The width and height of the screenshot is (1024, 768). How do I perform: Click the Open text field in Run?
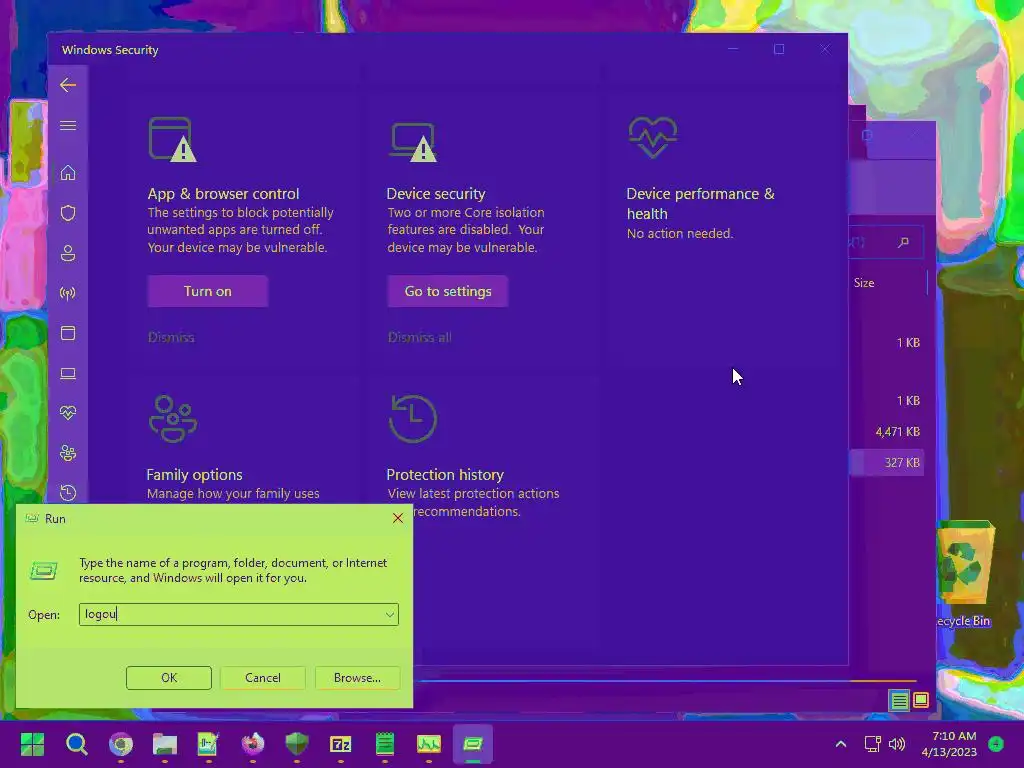click(x=239, y=614)
